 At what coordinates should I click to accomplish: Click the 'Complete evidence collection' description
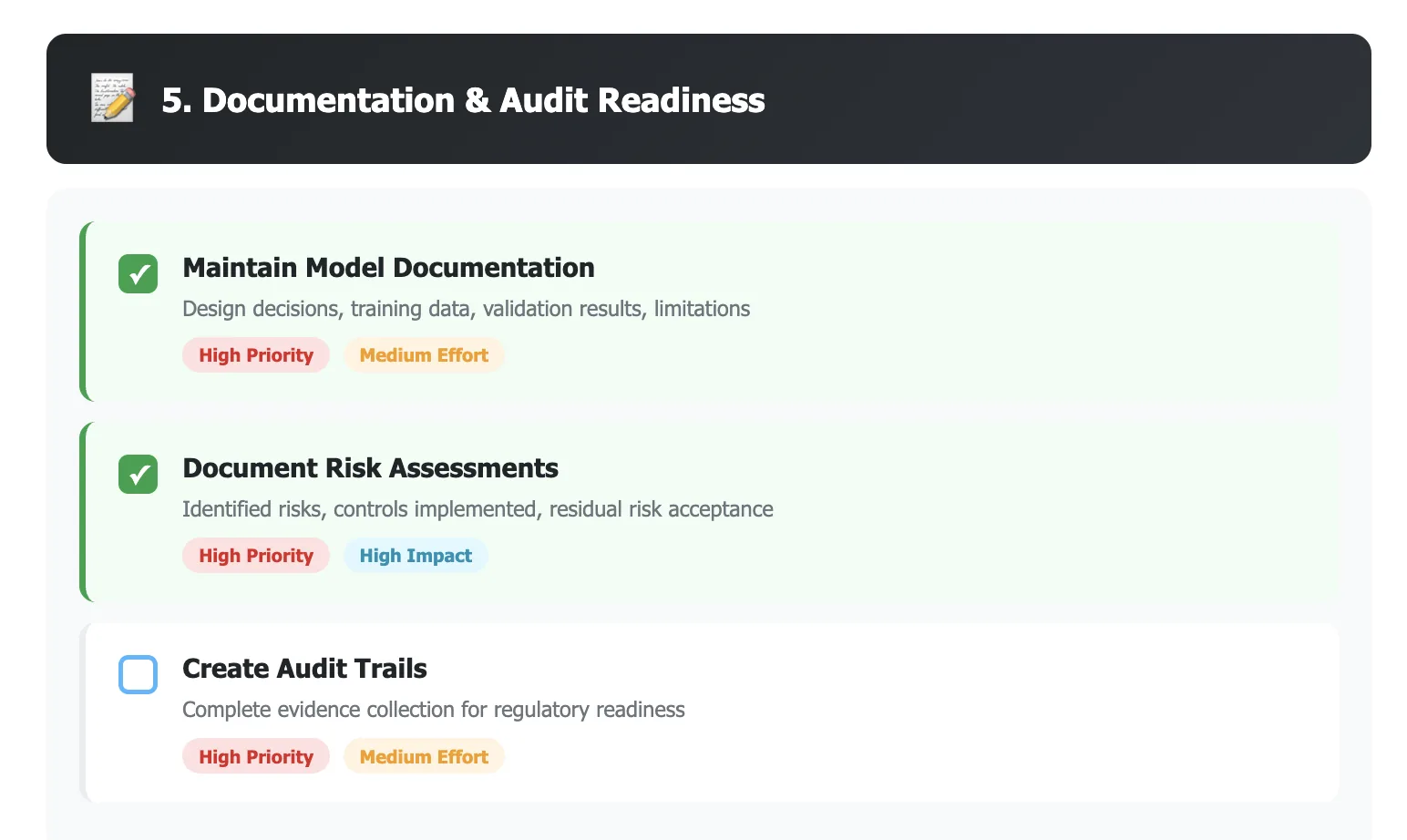(x=434, y=710)
